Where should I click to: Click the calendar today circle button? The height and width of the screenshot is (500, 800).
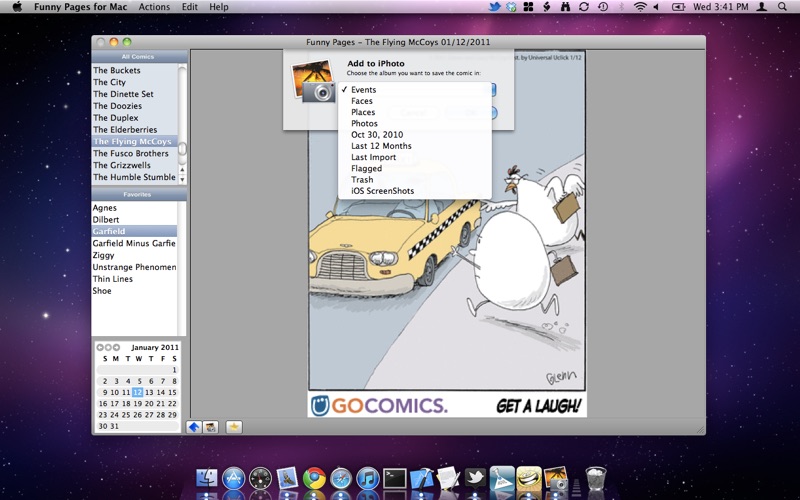[x=108, y=347]
